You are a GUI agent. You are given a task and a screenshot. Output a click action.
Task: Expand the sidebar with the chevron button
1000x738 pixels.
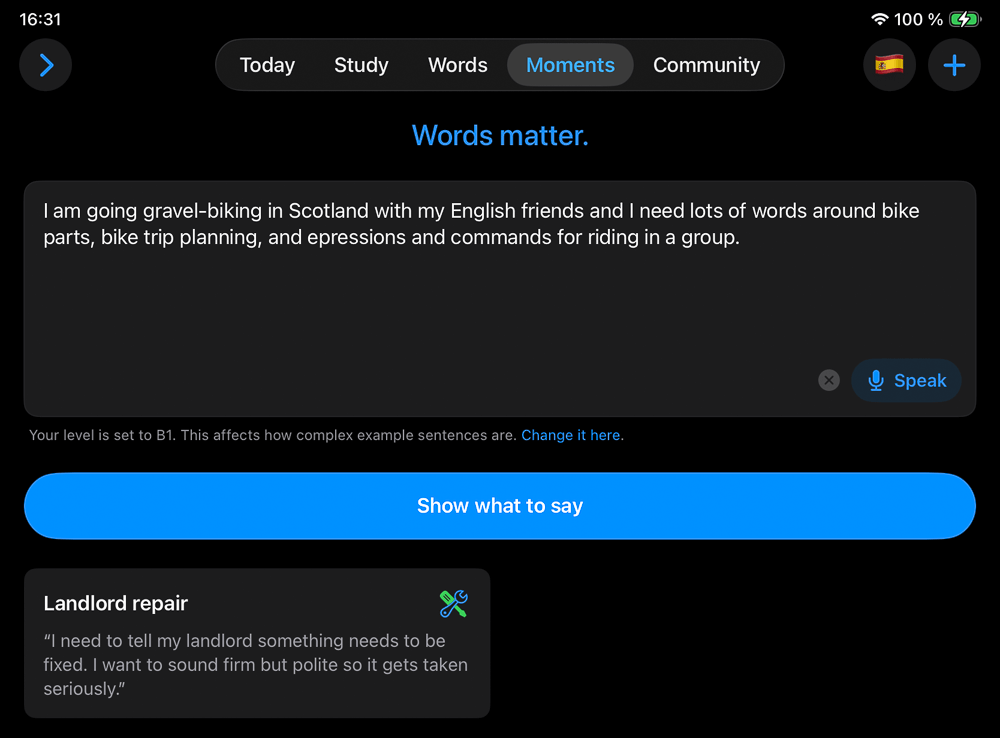point(46,66)
